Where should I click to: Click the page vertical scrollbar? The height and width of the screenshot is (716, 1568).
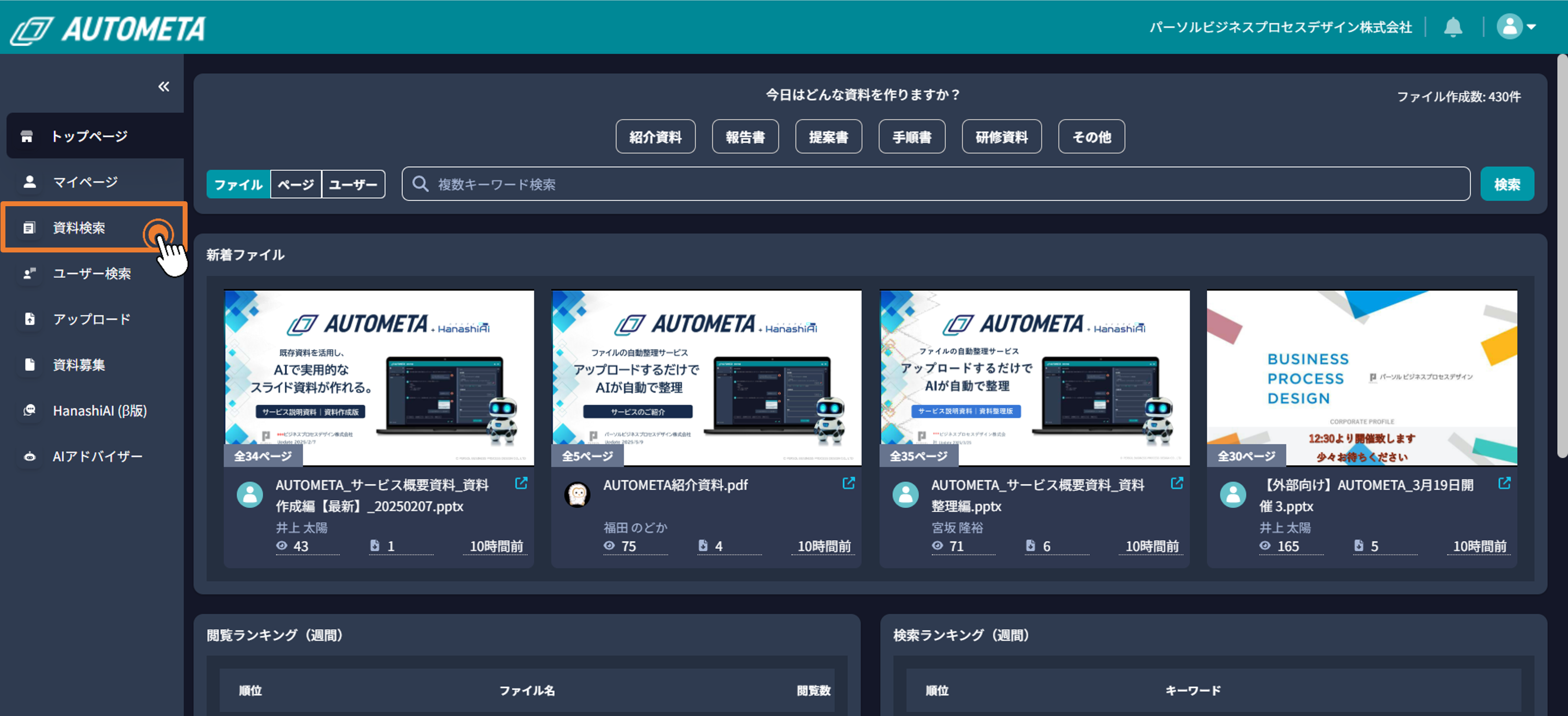[x=1562, y=255]
